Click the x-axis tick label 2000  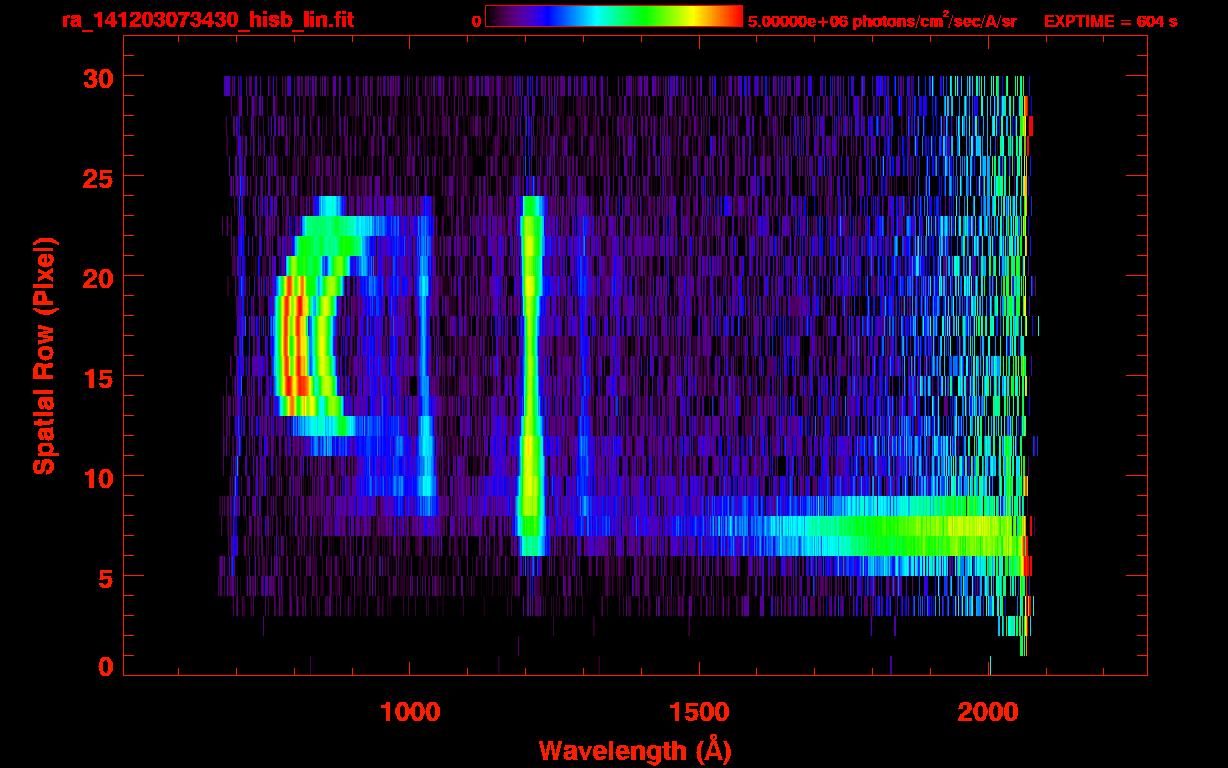[988, 712]
